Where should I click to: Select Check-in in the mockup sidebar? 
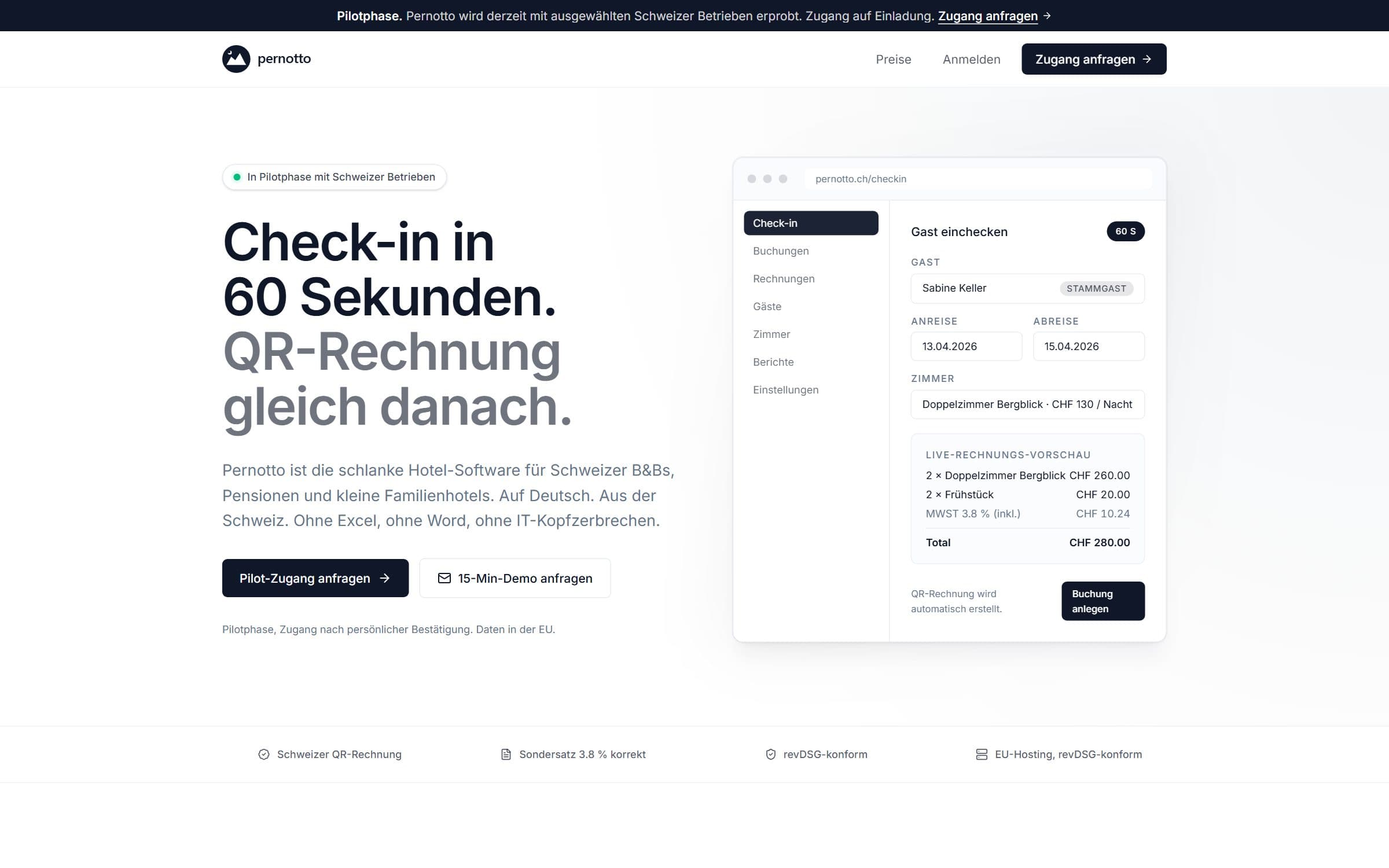coord(811,223)
